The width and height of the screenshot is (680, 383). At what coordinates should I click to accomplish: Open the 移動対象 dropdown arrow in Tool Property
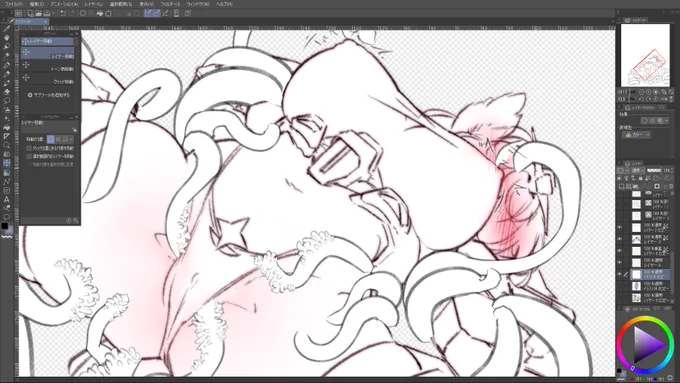[71, 139]
